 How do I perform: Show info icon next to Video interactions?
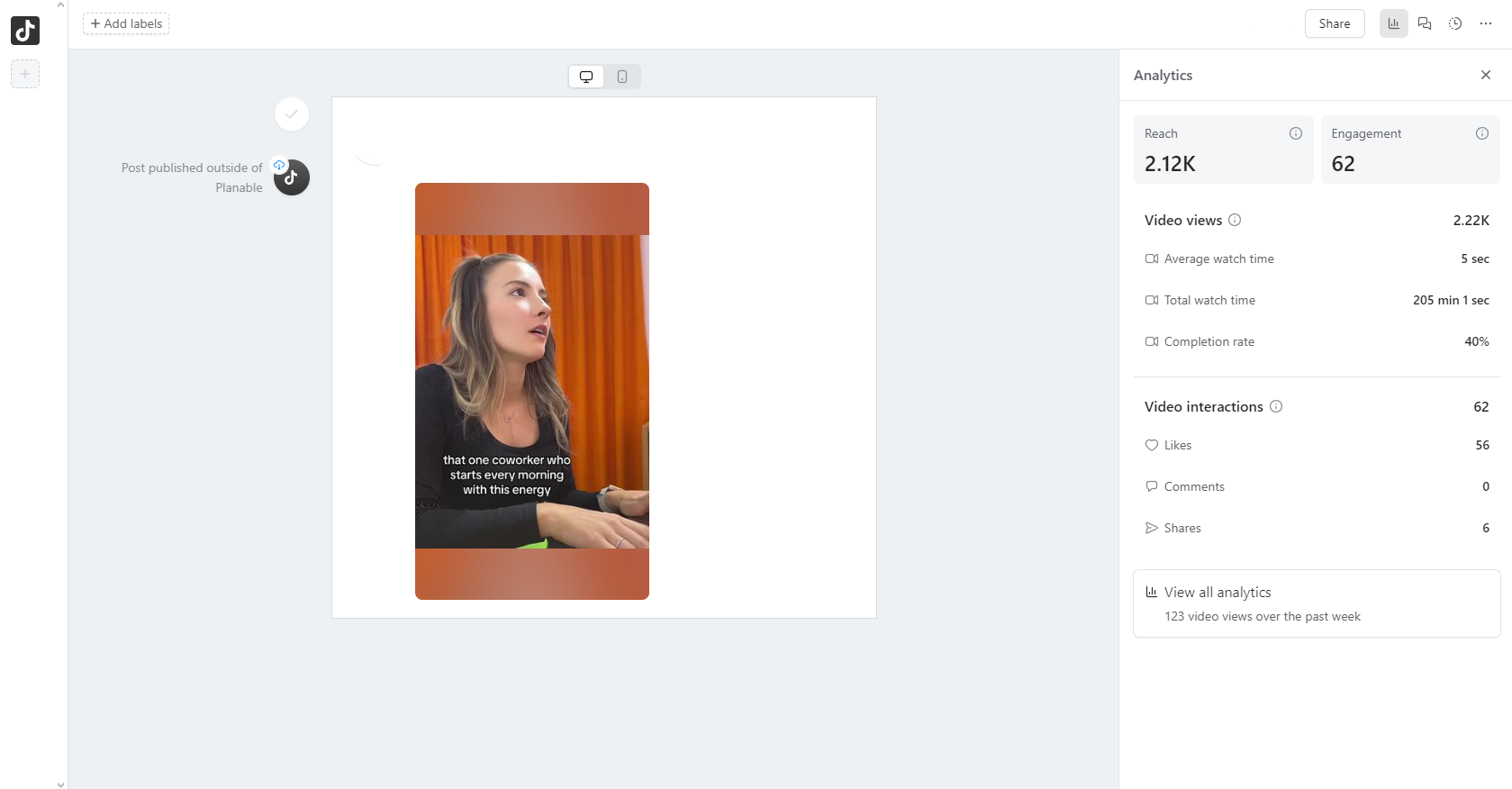1275,406
